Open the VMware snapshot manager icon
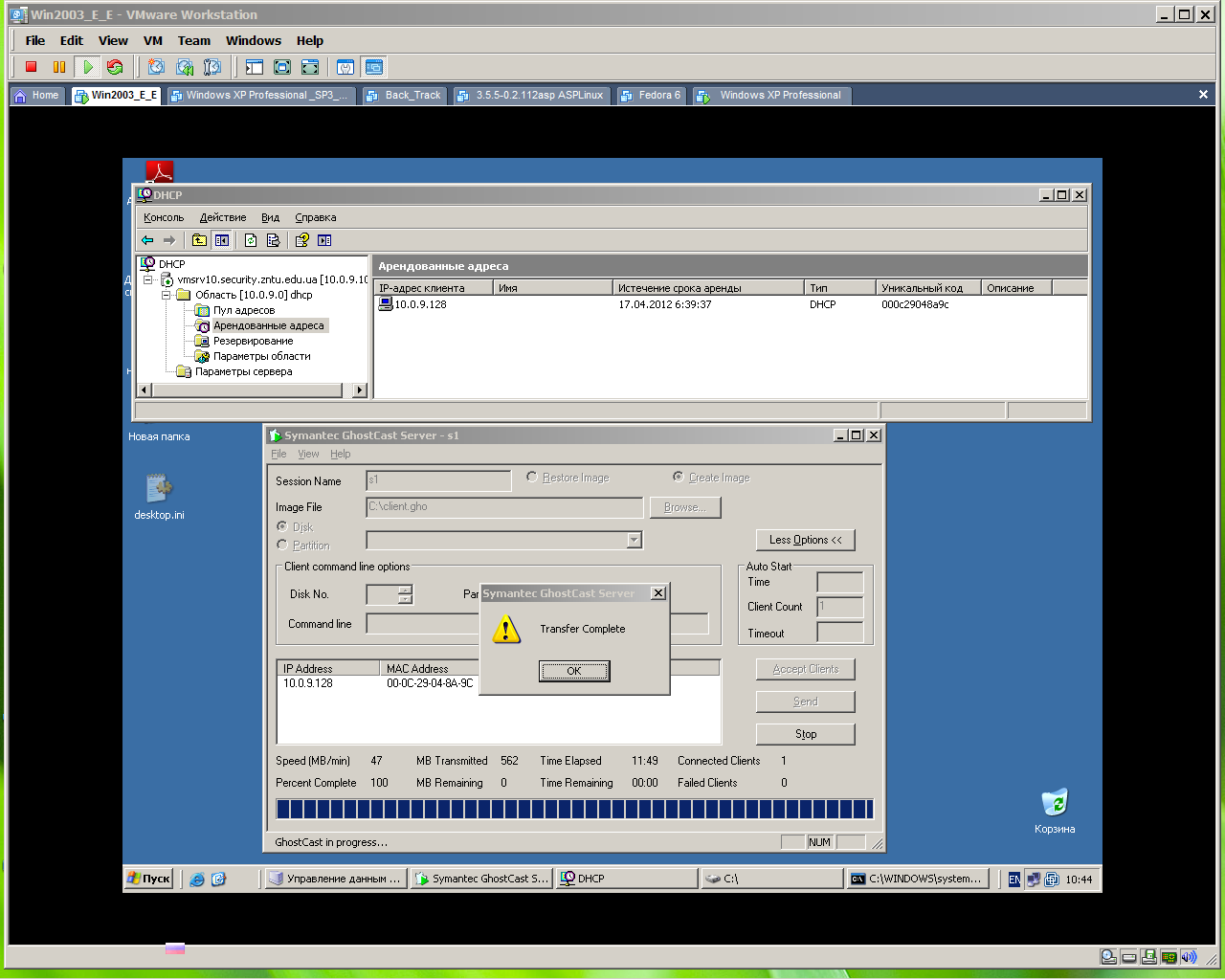The image size is (1225, 980). [x=212, y=67]
